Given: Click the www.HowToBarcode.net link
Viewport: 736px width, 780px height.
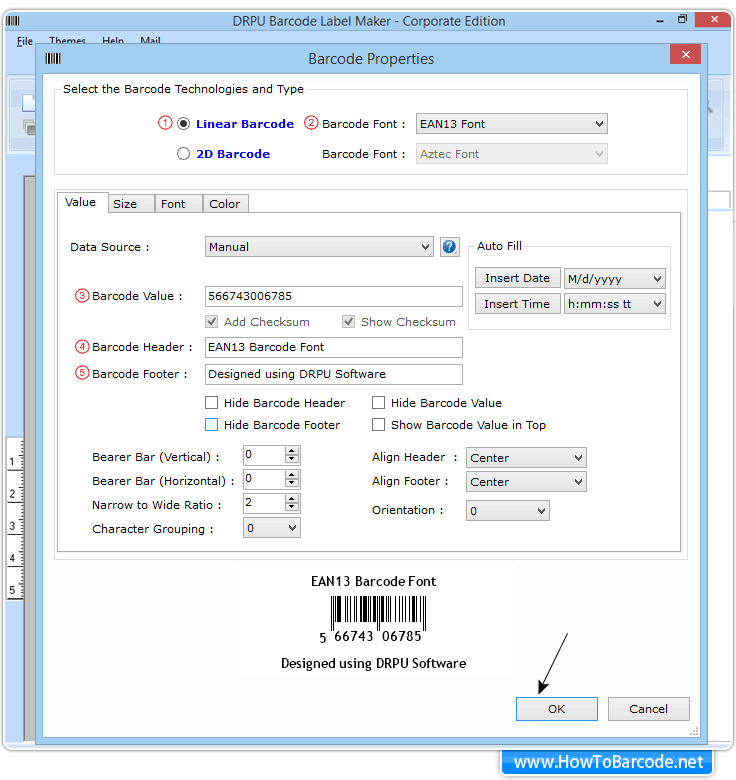Looking at the screenshot, I should [608, 762].
